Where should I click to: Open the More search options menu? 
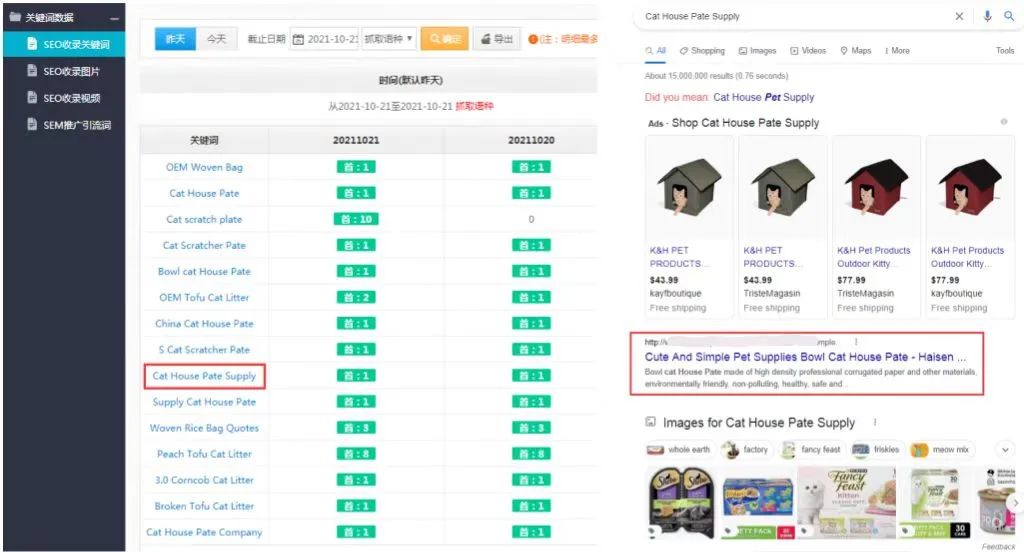[x=897, y=51]
